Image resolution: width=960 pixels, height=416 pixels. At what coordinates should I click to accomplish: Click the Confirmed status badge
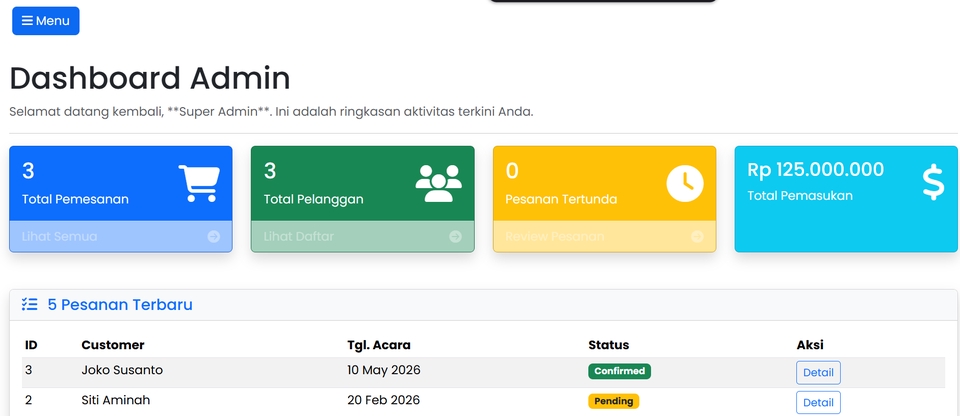[x=620, y=371]
